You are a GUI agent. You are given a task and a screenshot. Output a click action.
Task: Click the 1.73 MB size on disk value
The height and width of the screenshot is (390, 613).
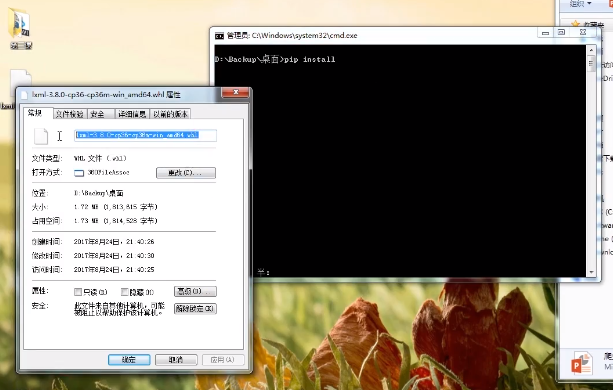click(116, 221)
